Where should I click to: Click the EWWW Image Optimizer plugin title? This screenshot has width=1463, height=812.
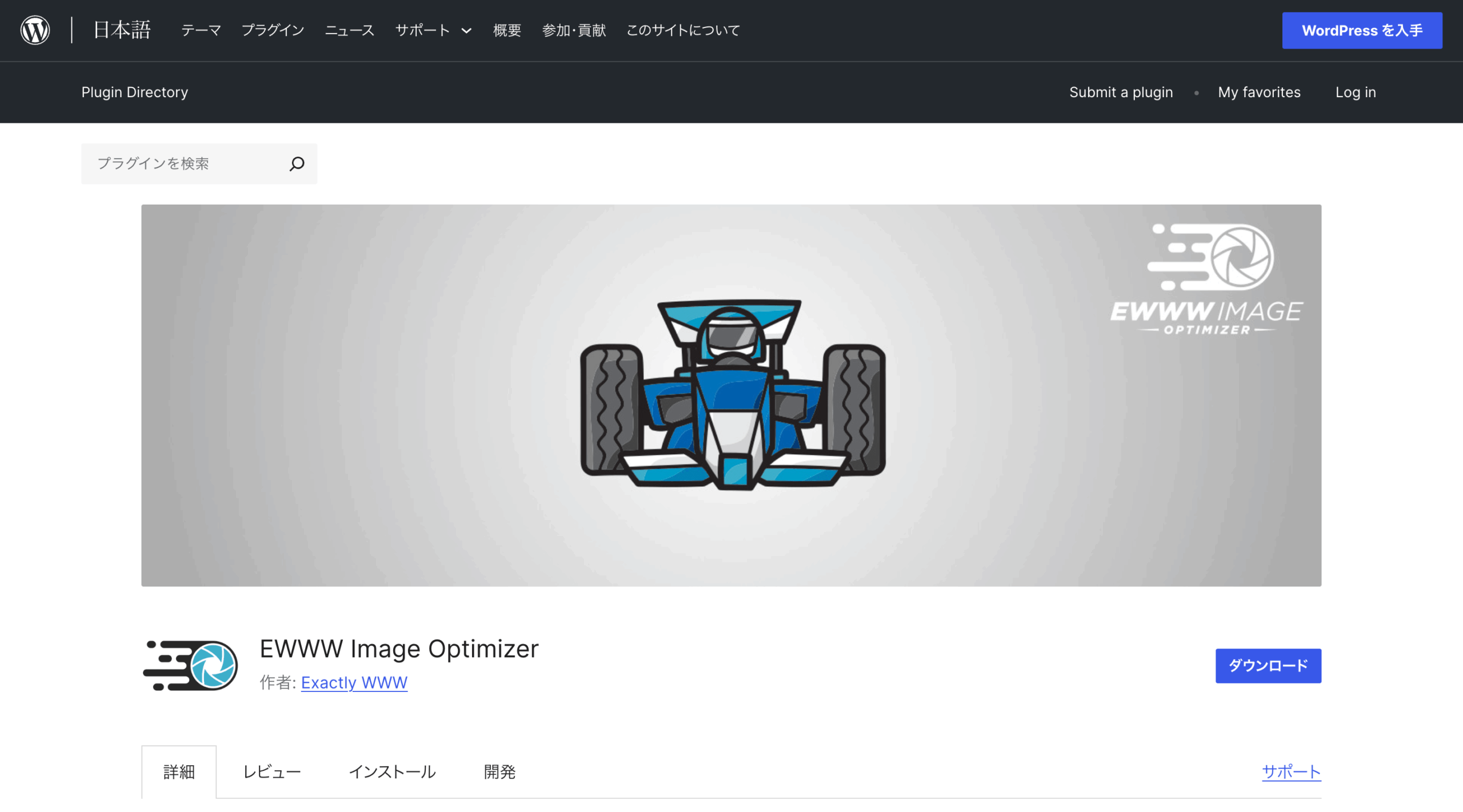[399, 649]
